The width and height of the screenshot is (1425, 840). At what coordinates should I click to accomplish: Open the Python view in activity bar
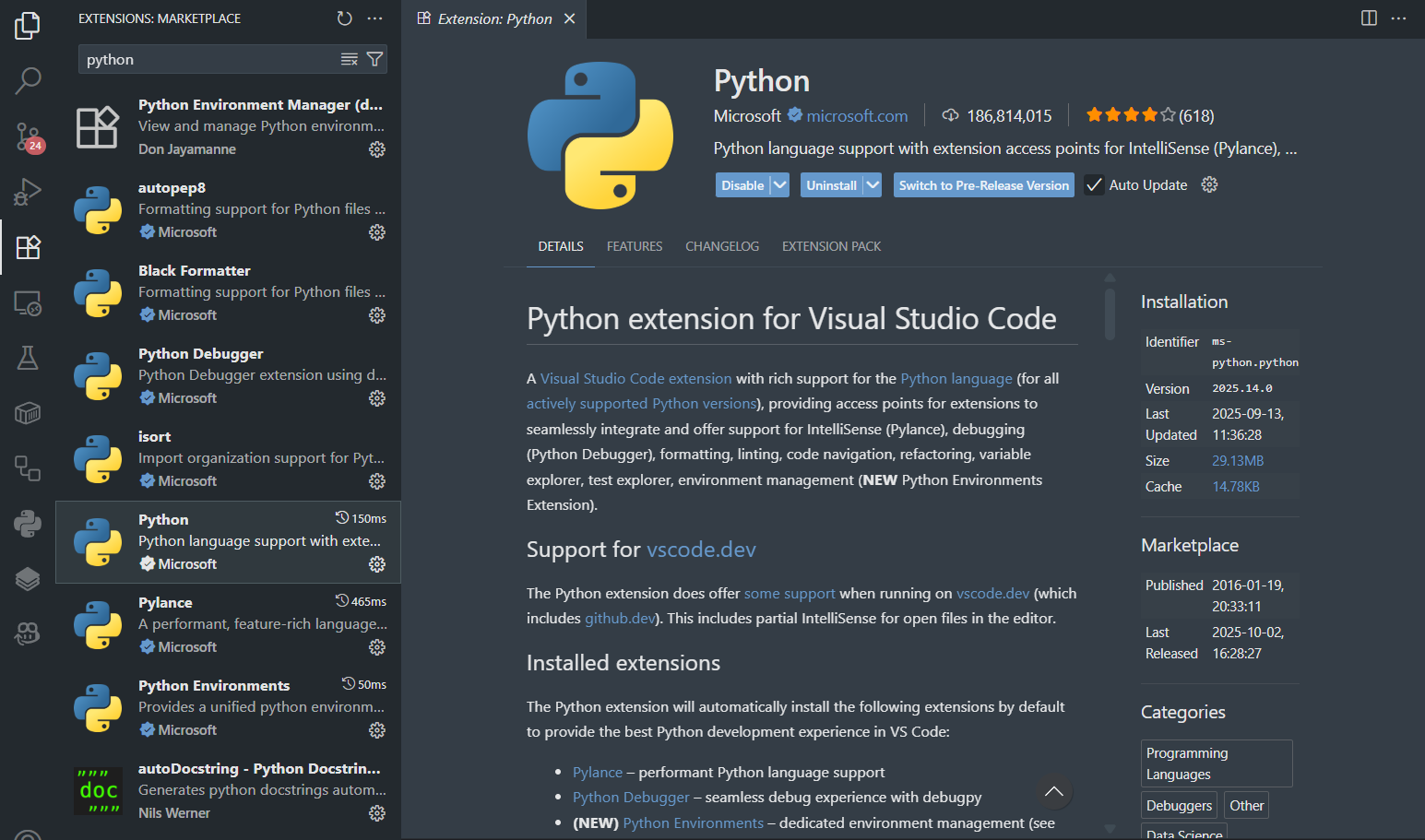point(28,524)
